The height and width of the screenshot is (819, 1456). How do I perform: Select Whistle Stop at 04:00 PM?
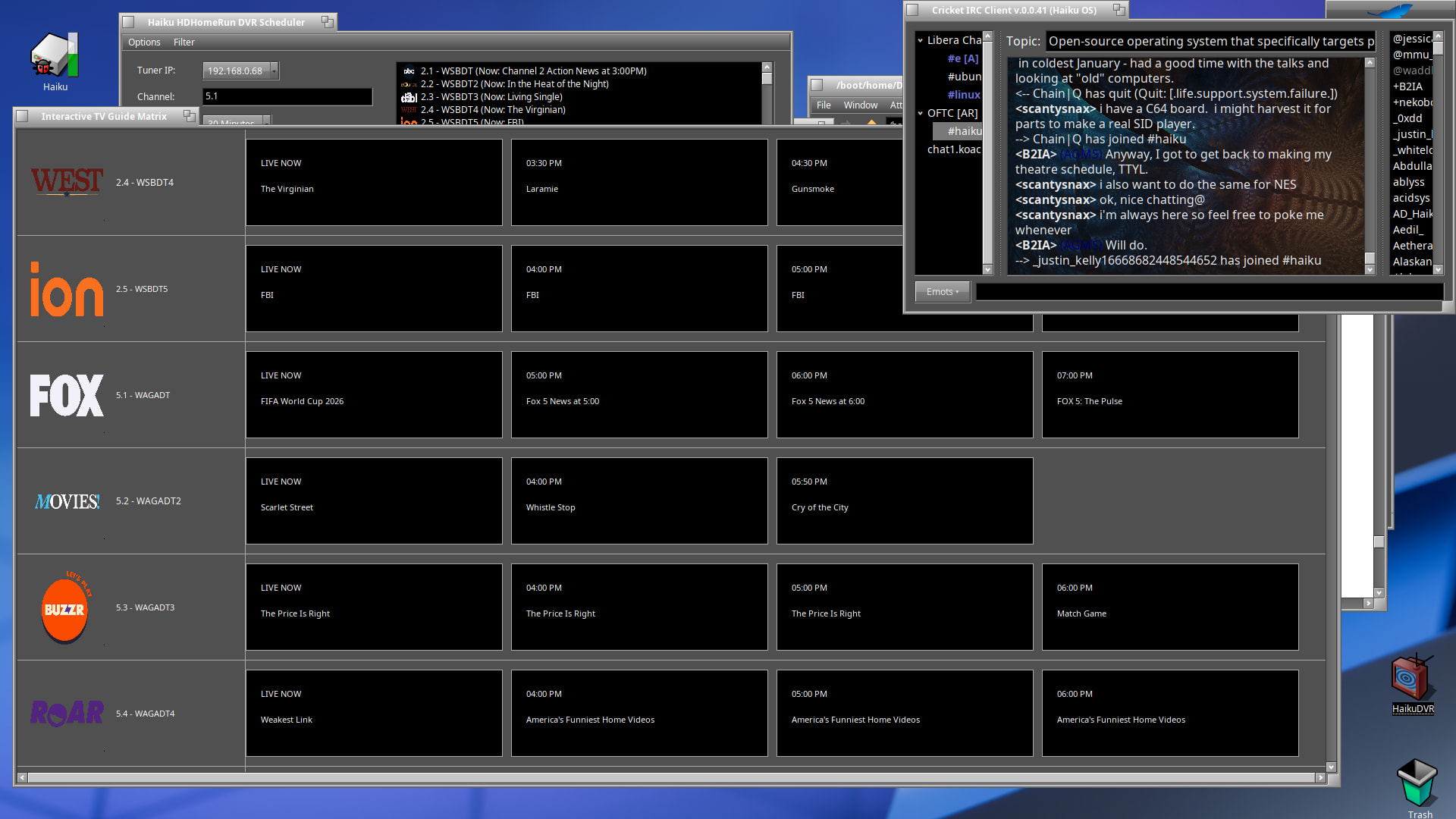(x=639, y=500)
